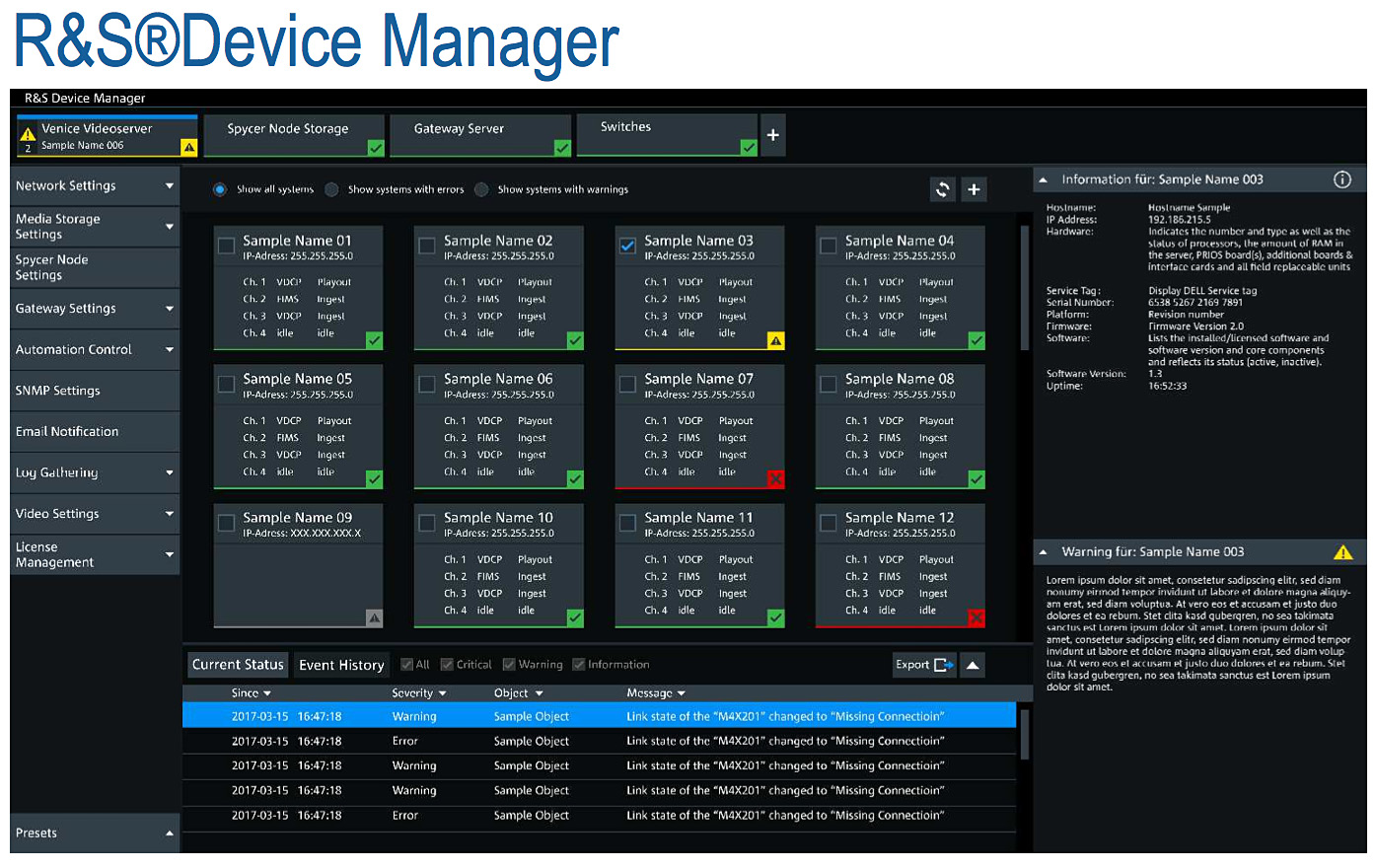The image size is (1376, 868).
Task: Expand Network Settings menu
Action: [95, 185]
